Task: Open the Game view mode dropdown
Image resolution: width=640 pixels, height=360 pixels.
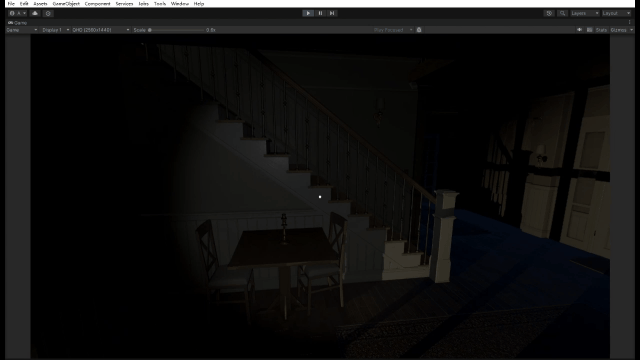Action: tap(22, 30)
